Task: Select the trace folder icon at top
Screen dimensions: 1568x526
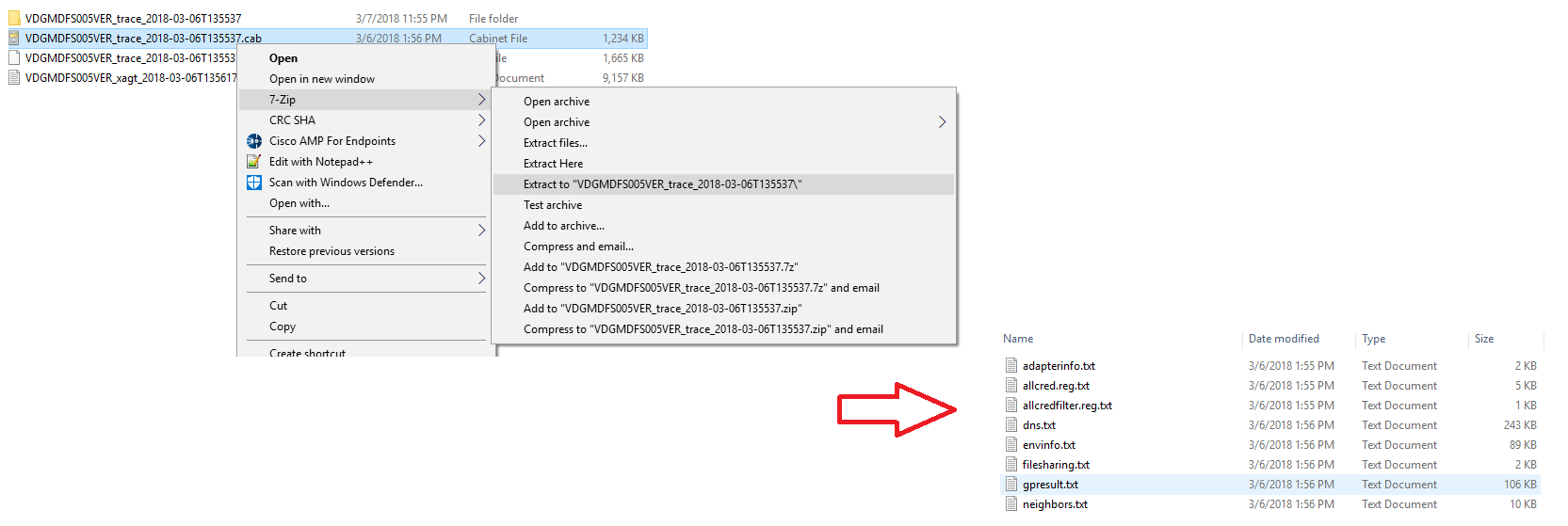Action: [x=14, y=18]
